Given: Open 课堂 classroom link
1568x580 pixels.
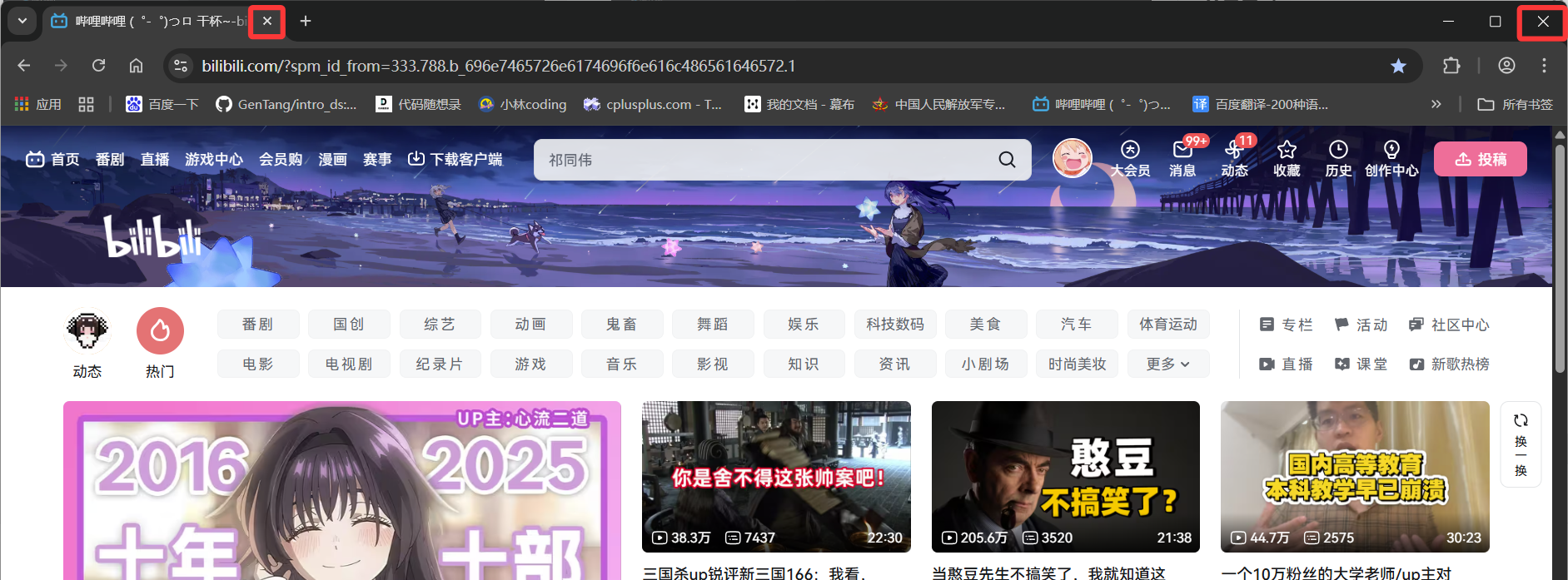Looking at the screenshot, I should pyautogui.click(x=1361, y=364).
